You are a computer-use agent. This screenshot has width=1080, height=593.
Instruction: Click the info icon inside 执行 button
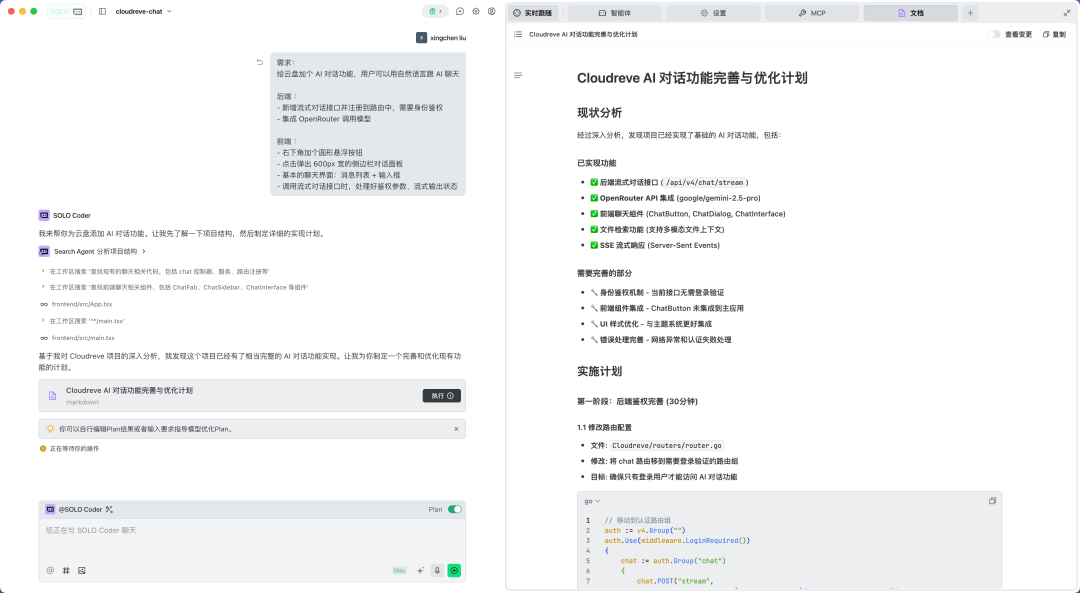tap(450, 396)
